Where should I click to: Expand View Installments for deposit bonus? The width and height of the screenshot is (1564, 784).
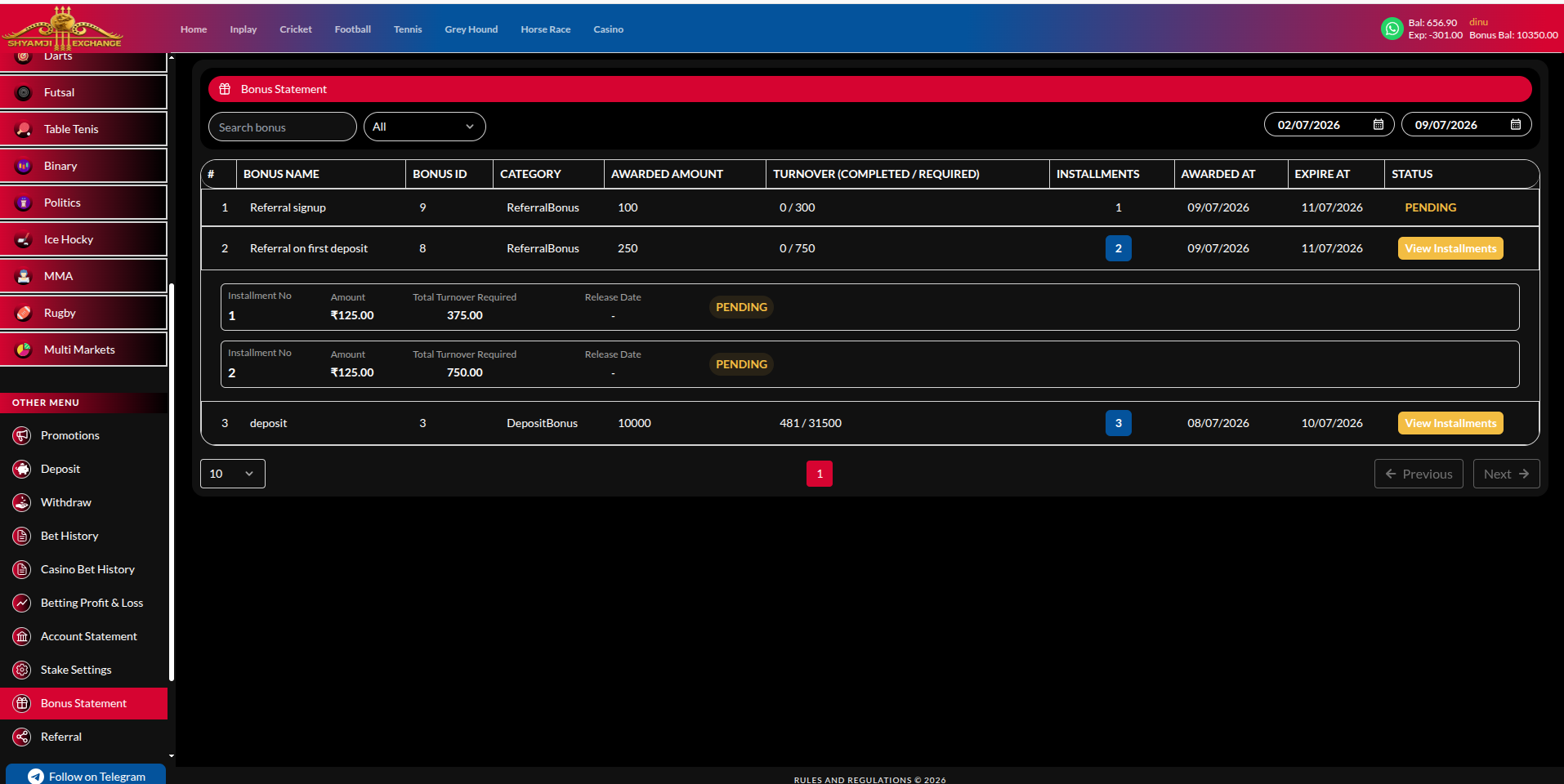1450,423
